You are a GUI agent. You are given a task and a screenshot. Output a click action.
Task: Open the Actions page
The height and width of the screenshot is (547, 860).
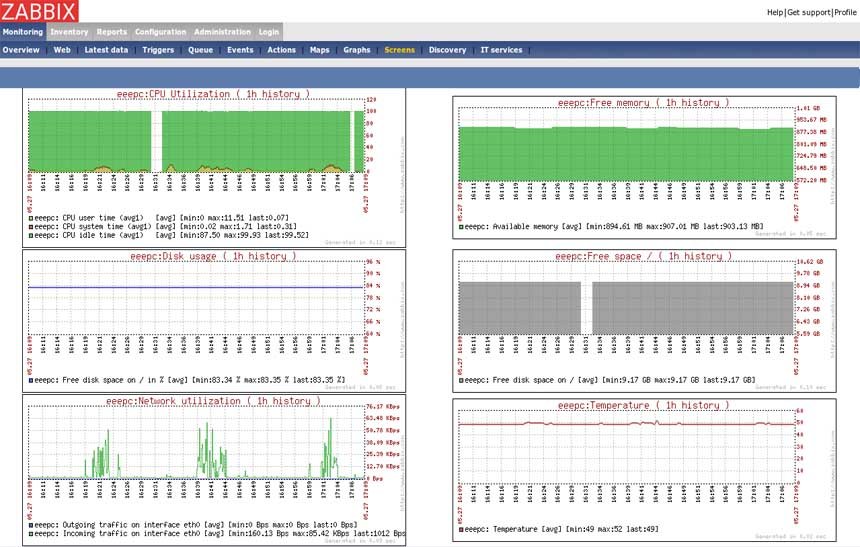281,50
